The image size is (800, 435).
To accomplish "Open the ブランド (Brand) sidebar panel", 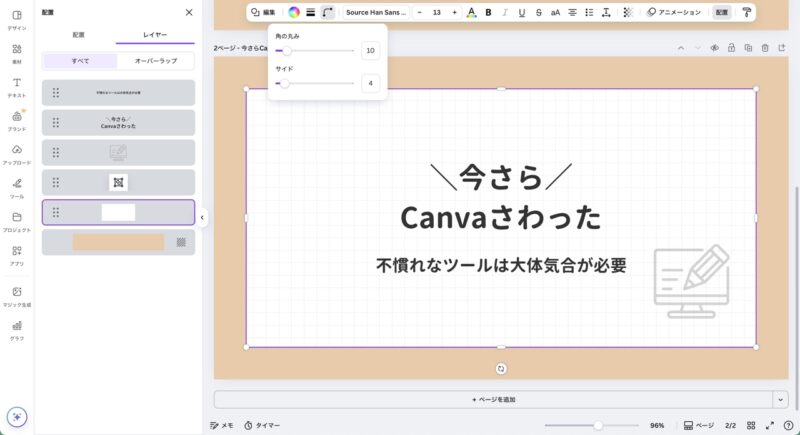I will pos(17,121).
